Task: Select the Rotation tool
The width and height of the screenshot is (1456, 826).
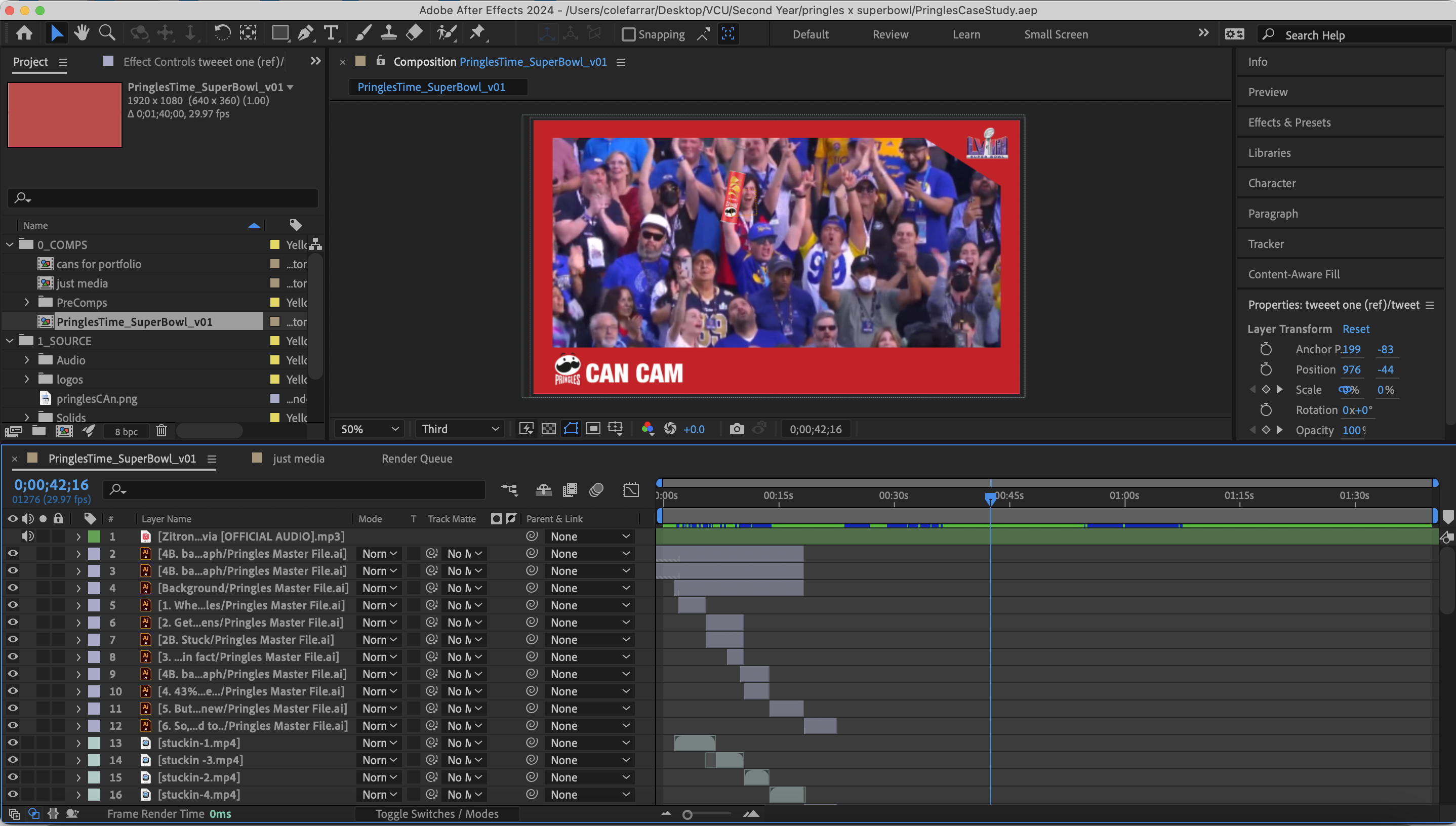Action: click(x=222, y=33)
